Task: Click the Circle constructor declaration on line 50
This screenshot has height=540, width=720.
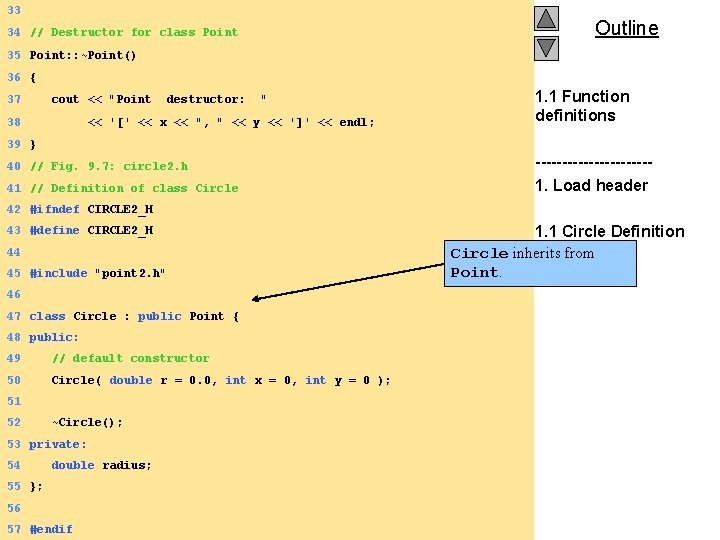Action: point(221,380)
